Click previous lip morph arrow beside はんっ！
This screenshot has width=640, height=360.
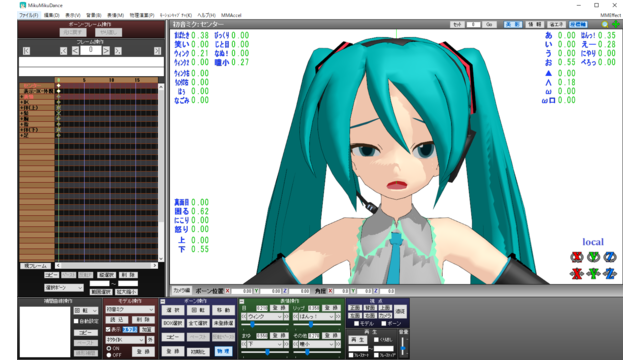coord(296,317)
